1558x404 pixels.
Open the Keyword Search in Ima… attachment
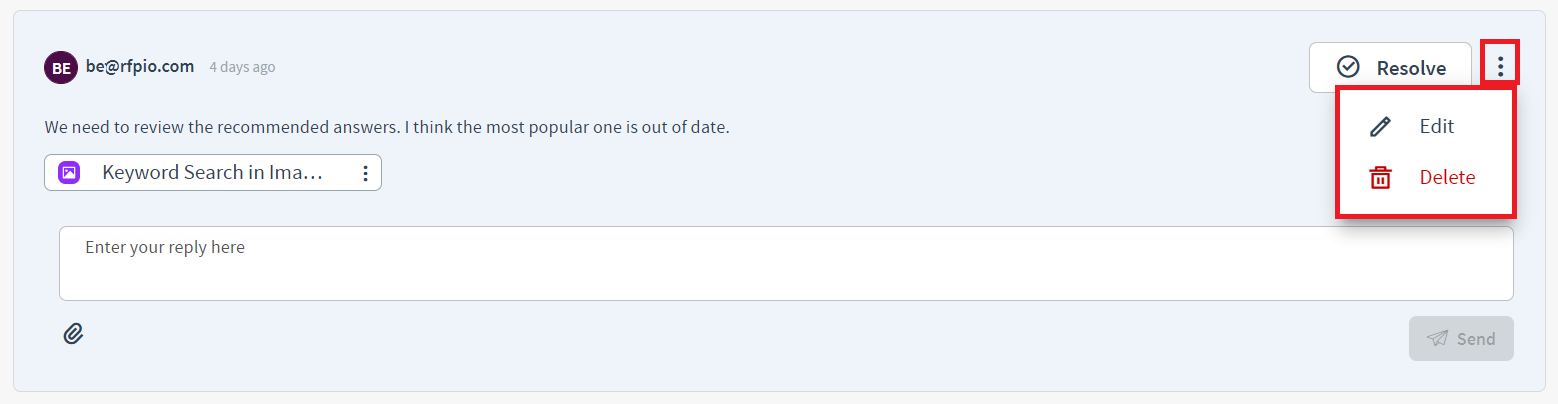213,172
